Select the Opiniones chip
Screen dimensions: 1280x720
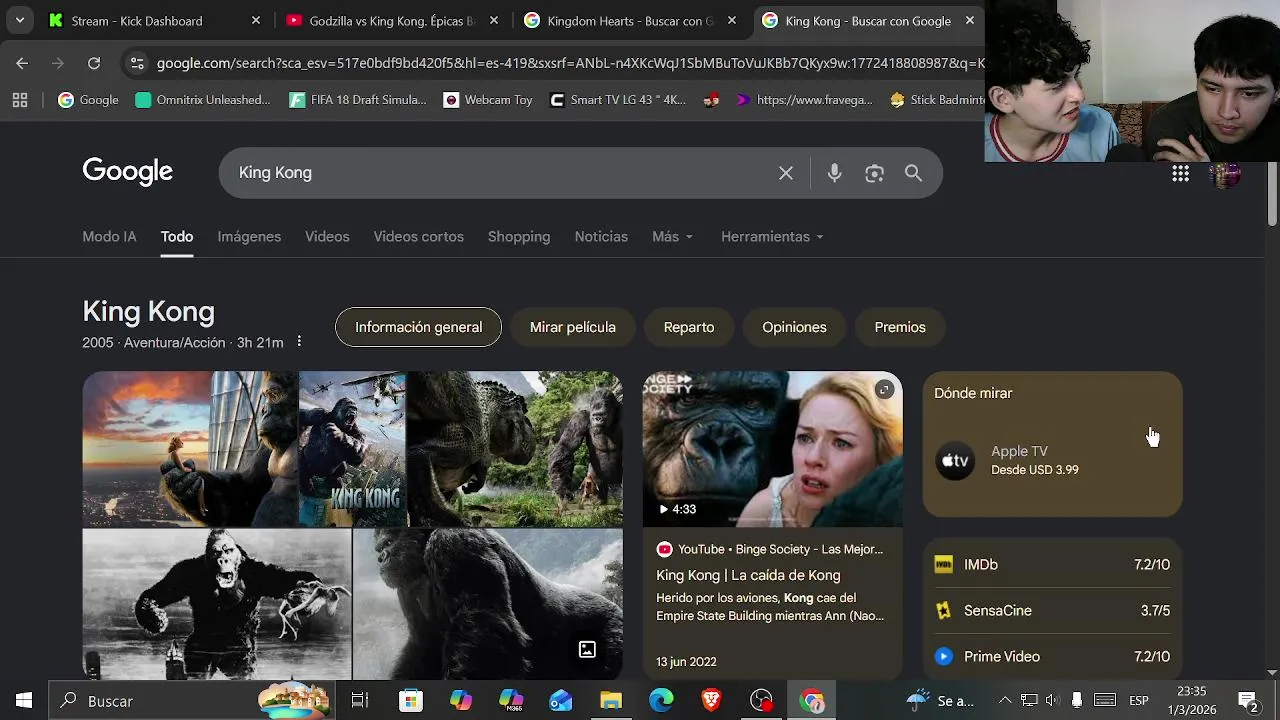click(794, 327)
